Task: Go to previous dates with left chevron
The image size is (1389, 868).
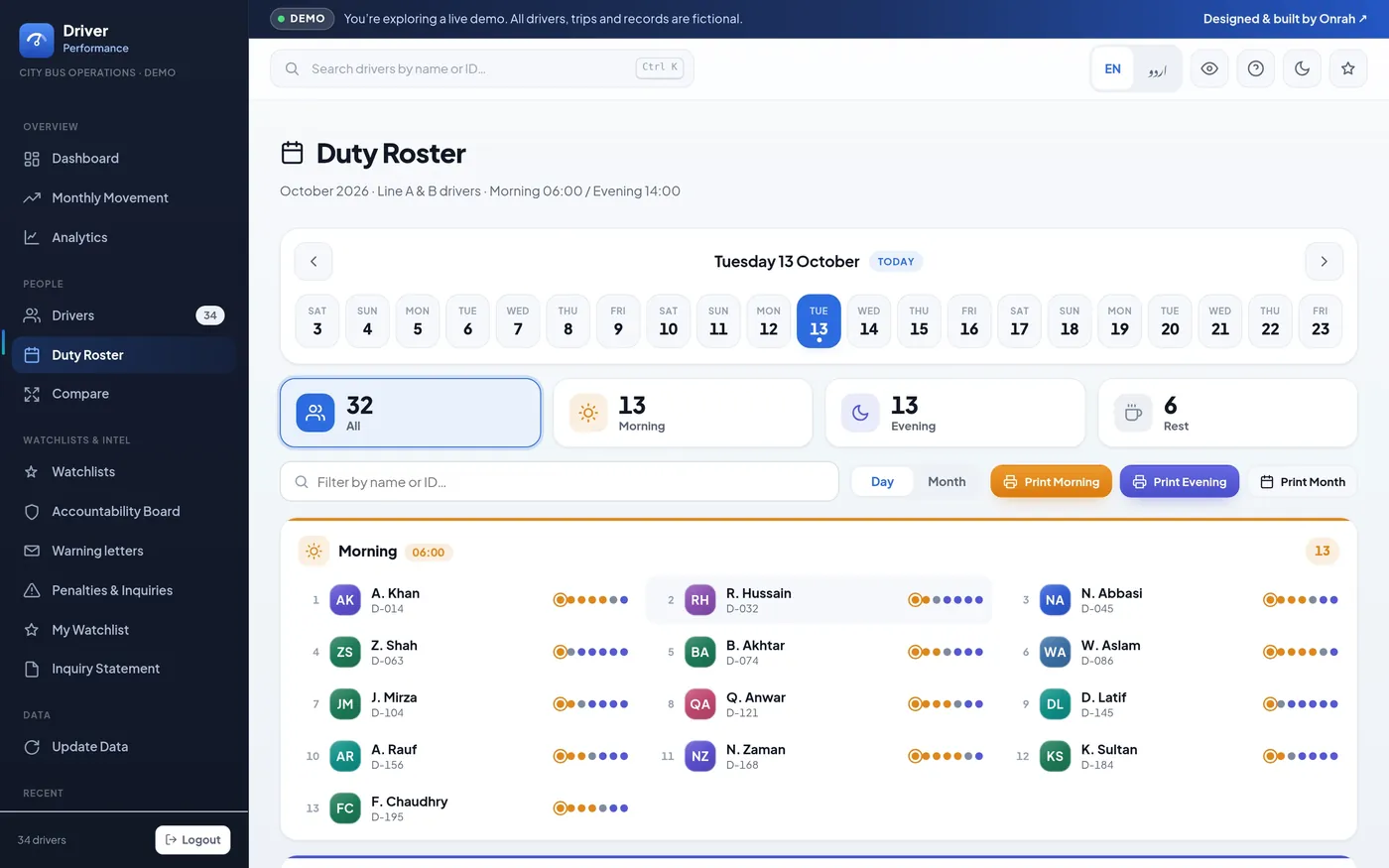Action: (314, 262)
